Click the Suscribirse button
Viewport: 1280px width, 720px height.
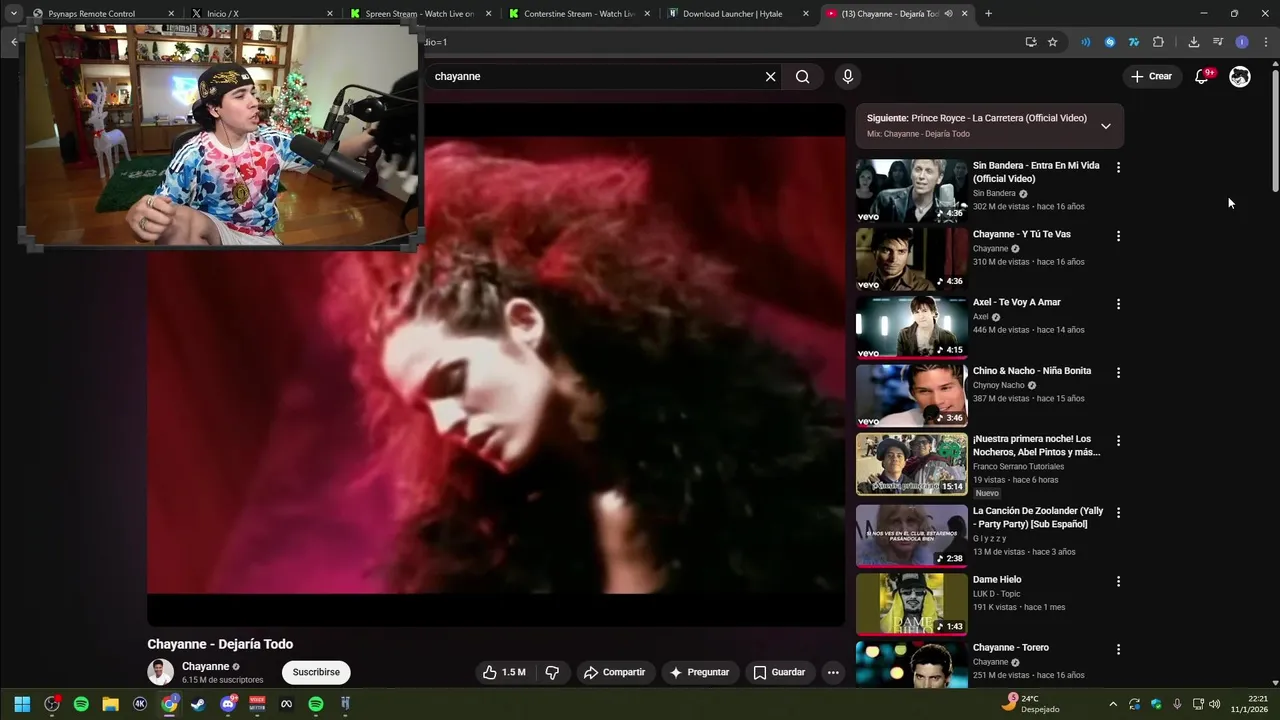click(x=316, y=673)
